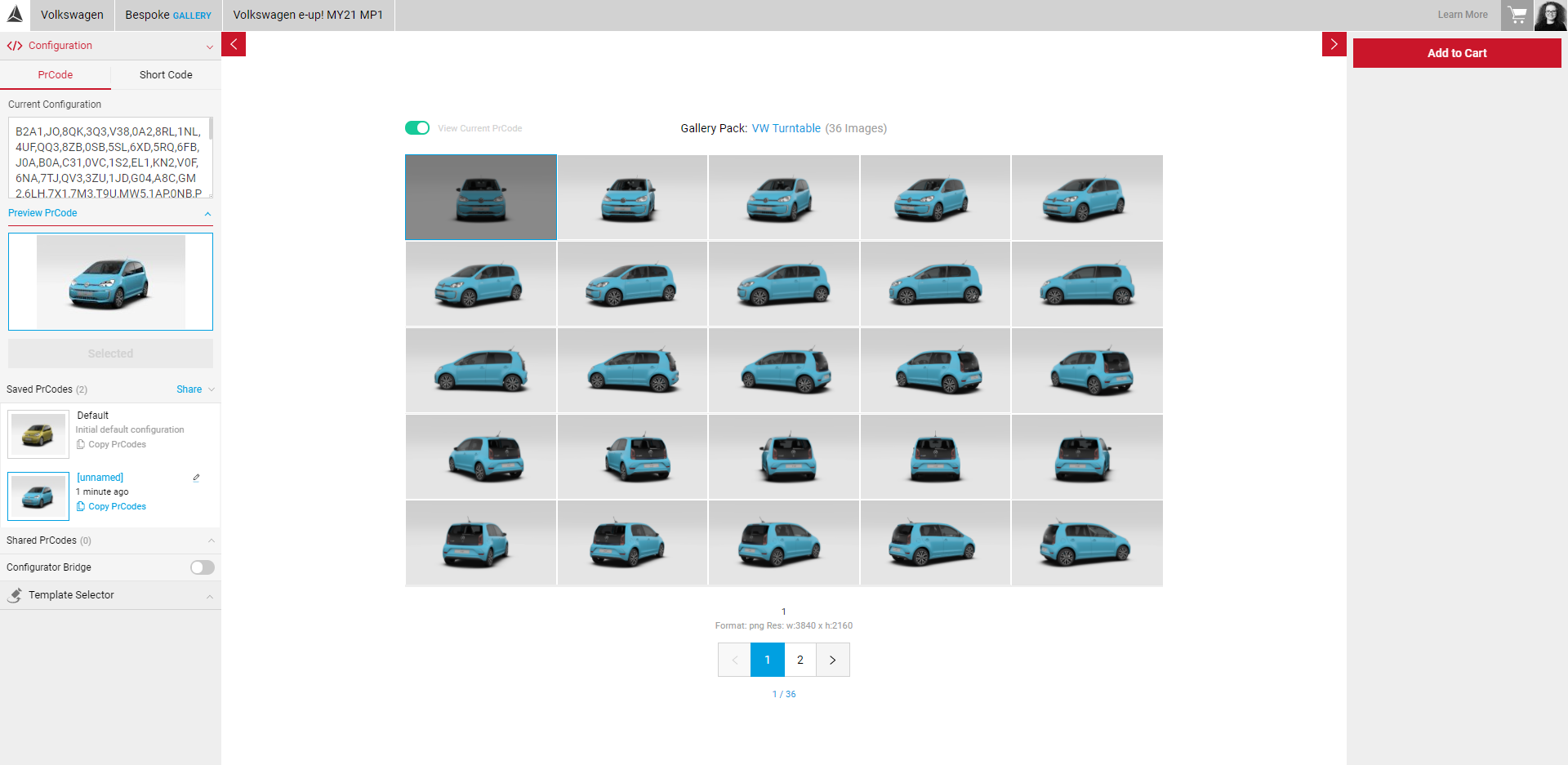The image size is (1568, 765).
Task: Switch to the Short Code tab
Action: (x=166, y=74)
